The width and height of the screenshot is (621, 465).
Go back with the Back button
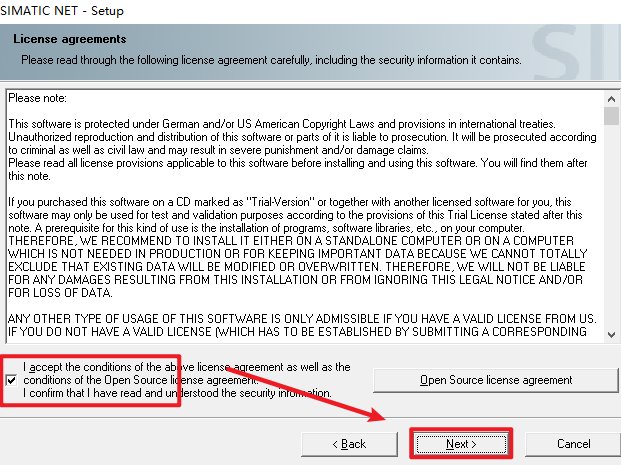point(349,444)
